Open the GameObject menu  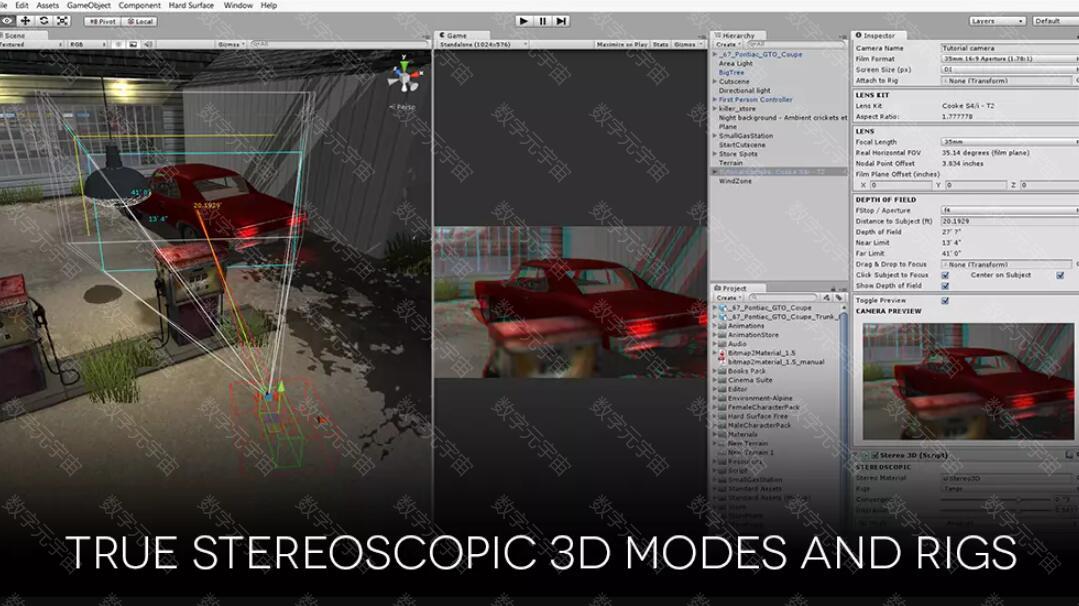(x=88, y=5)
